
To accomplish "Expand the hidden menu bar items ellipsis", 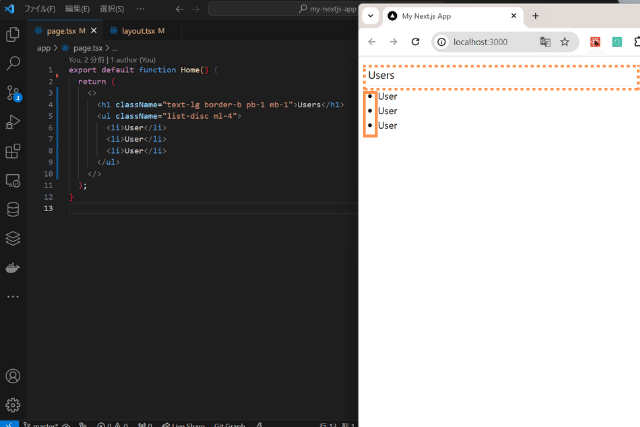I will [140, 9].
